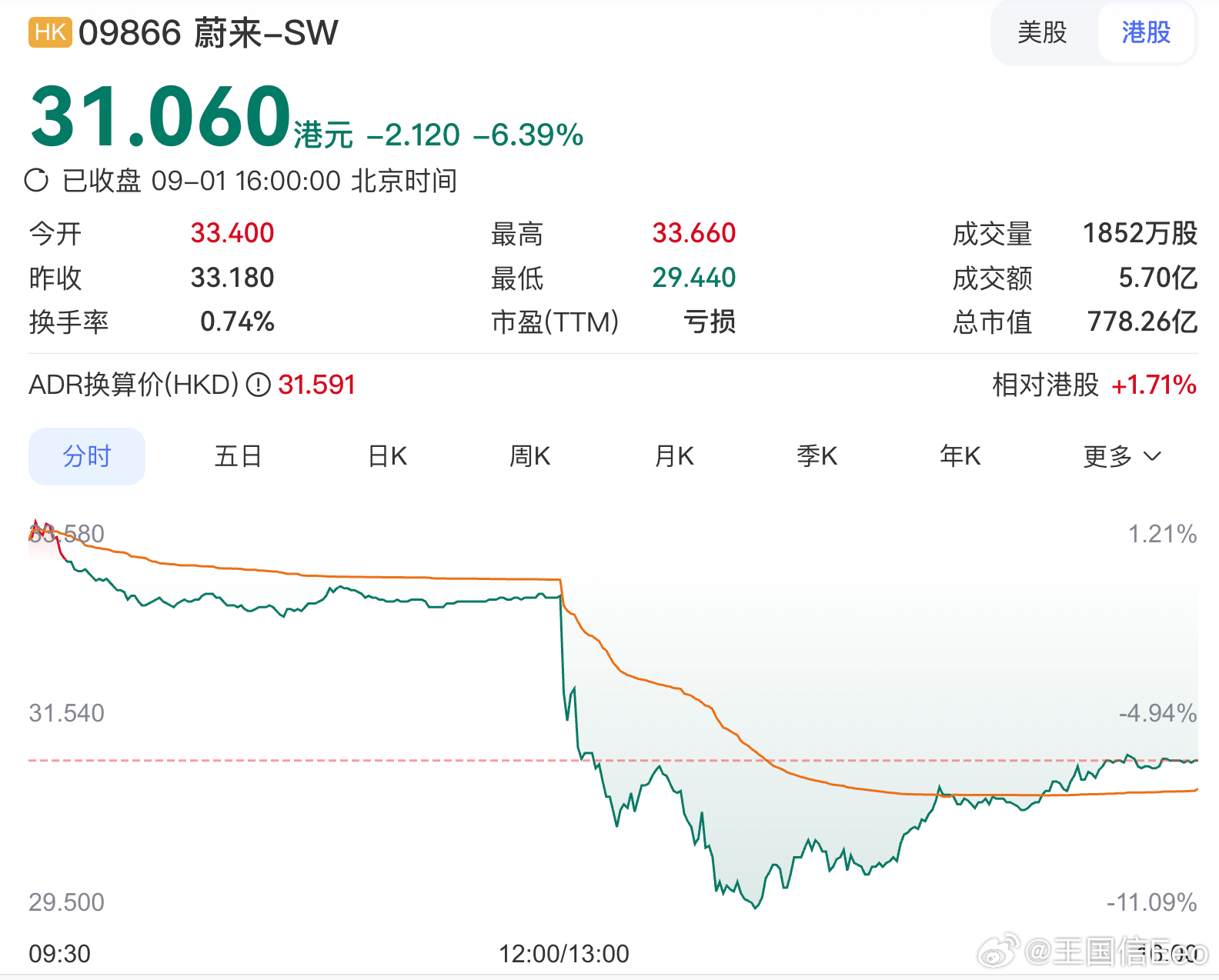Click the chart percent label -11.09%
Image resolution: width=1219 pixels, height=980 pixels.
(x=1151, y=902)
